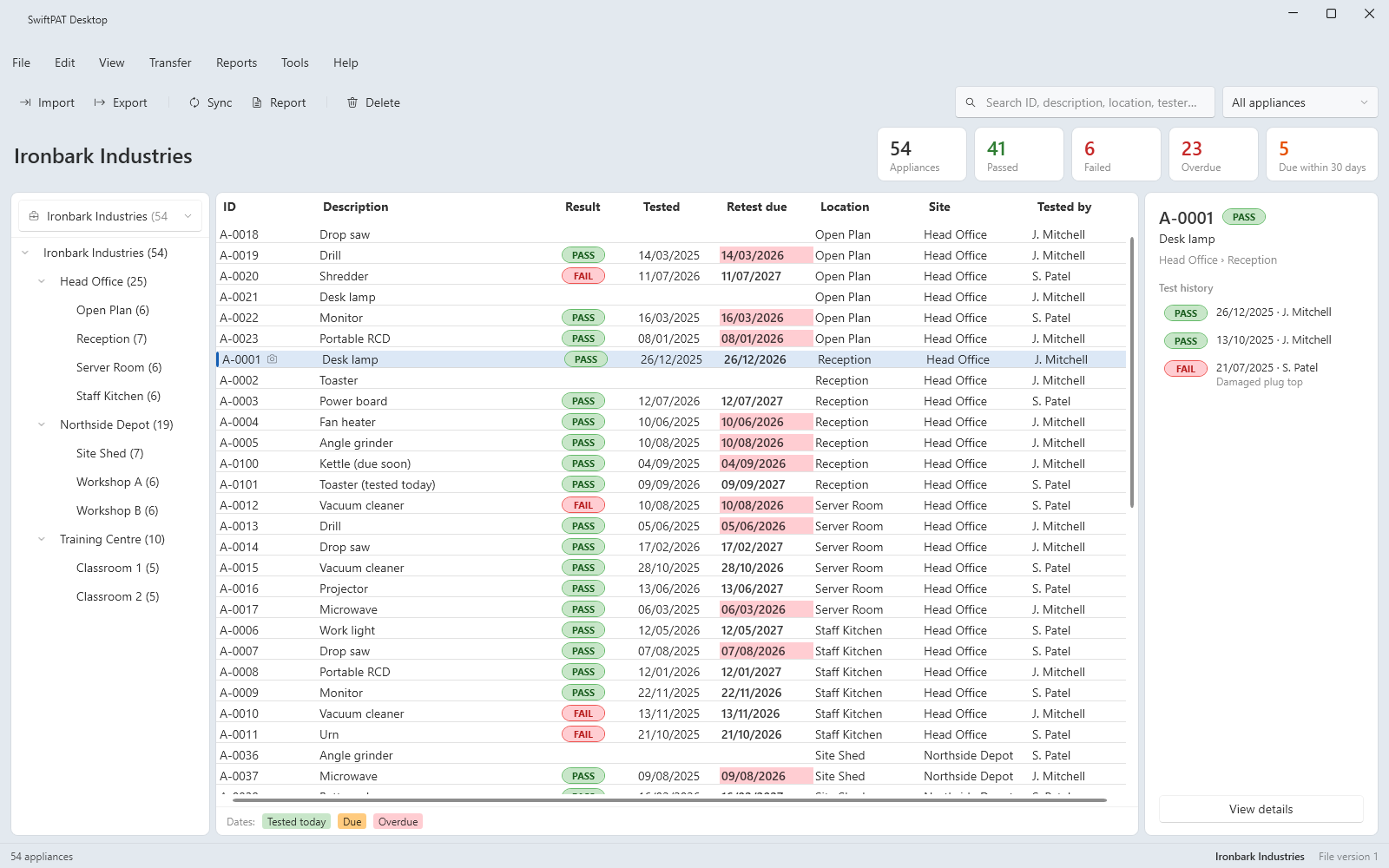Click the Import toolbar icon
This screenshot has height=868, width=1389.
pyautogui.click(x=25, y=102)
